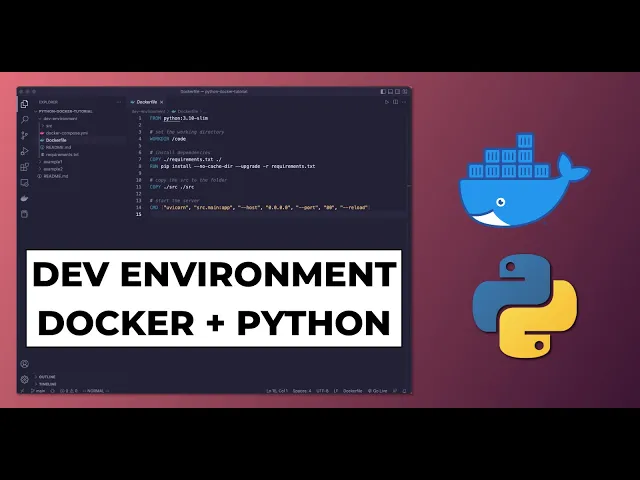640x480 pixels.
Task: Collapse the PYTHON-DOCKER-TUTORIAL root folder
Action: click(x=65, y=111)
